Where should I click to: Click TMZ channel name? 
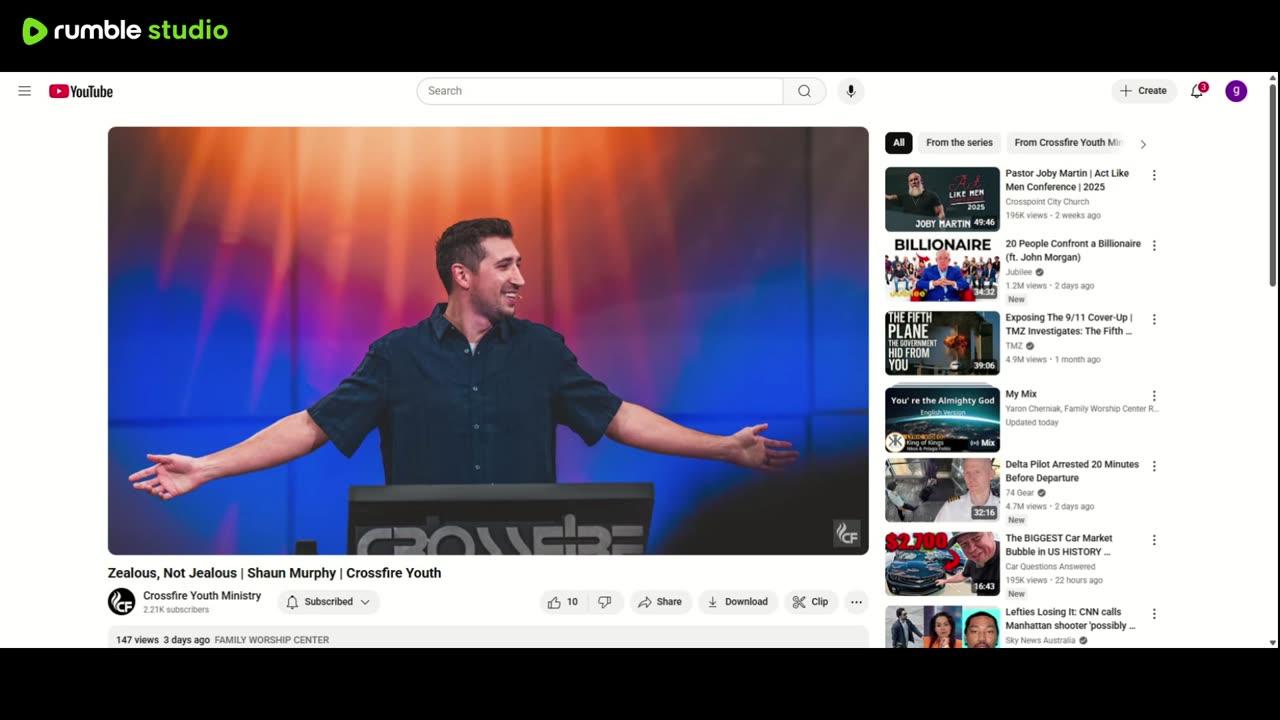click(1014, 346)
